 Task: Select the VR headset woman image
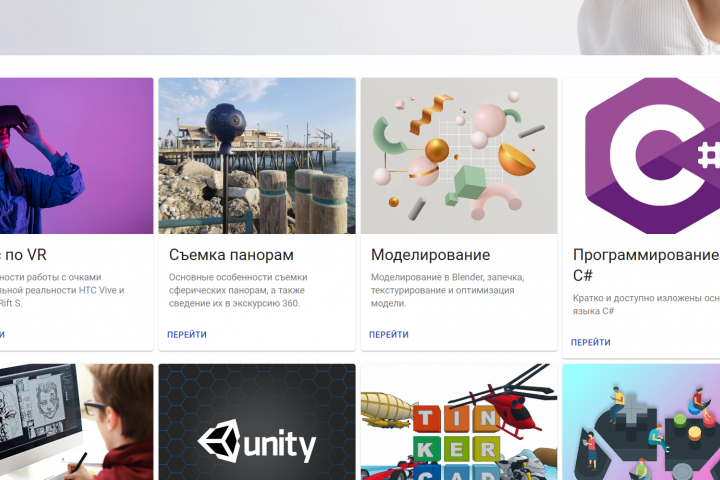coord(76,156)
